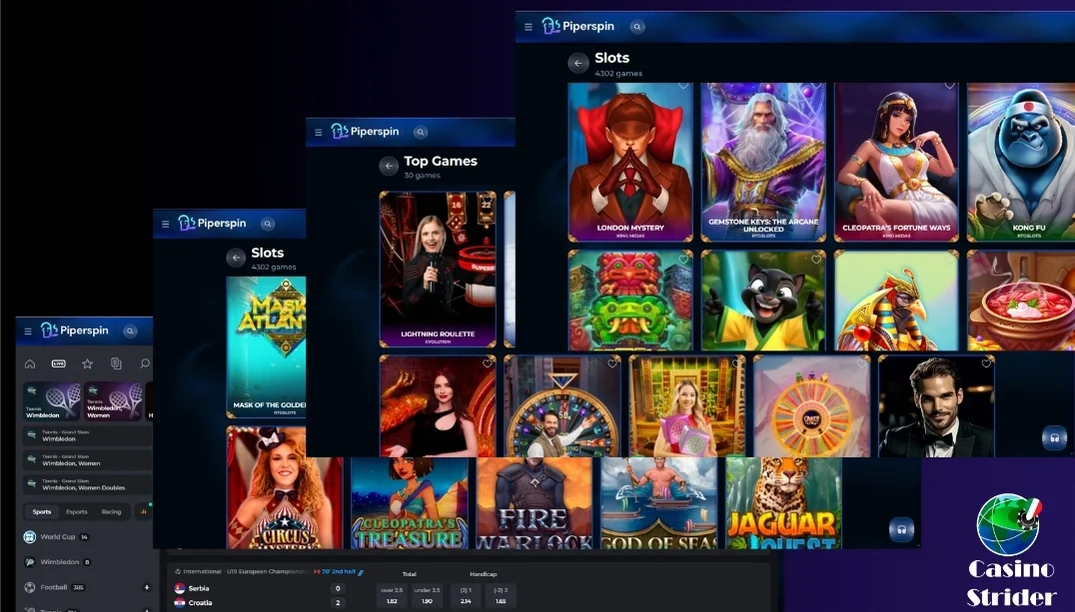The width and height of the screenshot is (1075, 612).
Task: Open support headset button near Jaguar Quest
Action: click(x=902, y=529)
